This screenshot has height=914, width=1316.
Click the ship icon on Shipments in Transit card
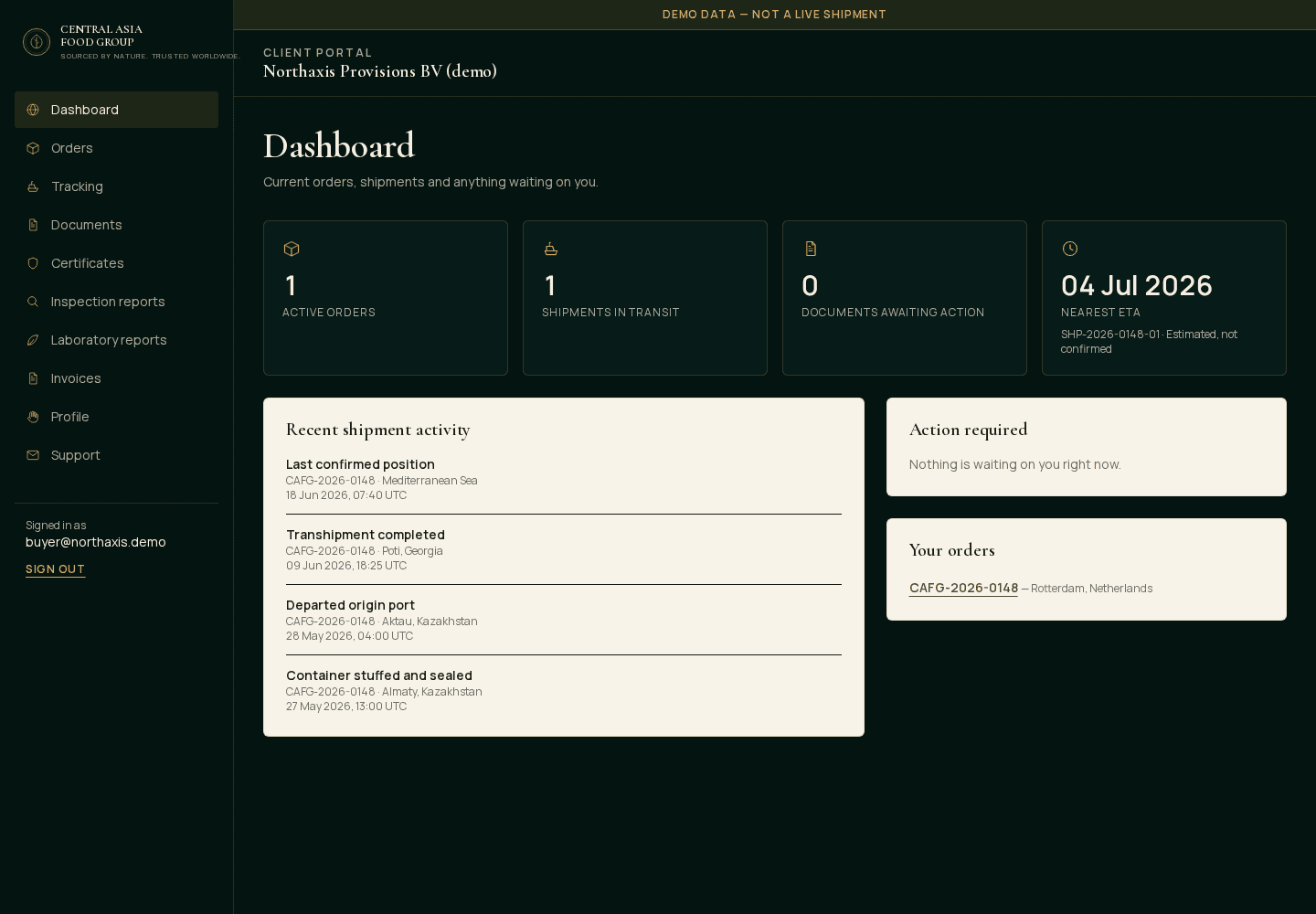[x=551, y=249]
